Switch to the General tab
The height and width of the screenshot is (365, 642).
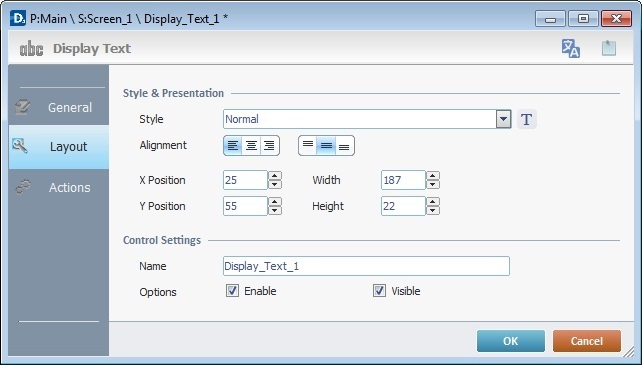[59, 107]
